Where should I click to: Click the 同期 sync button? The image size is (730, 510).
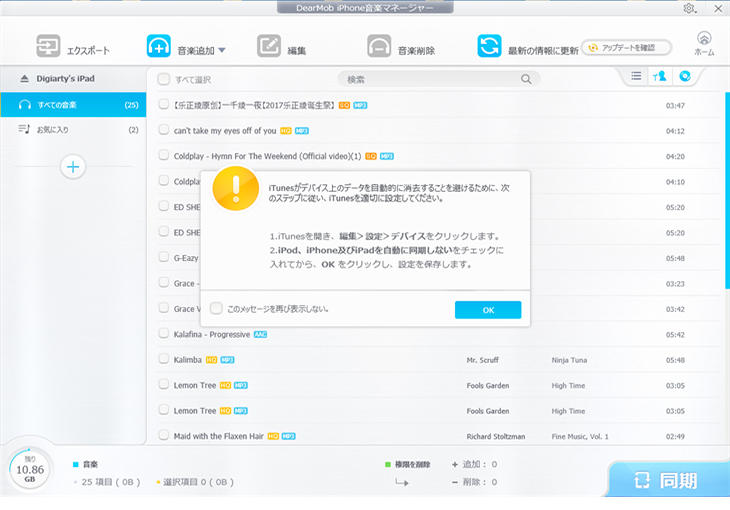[667, 480]
